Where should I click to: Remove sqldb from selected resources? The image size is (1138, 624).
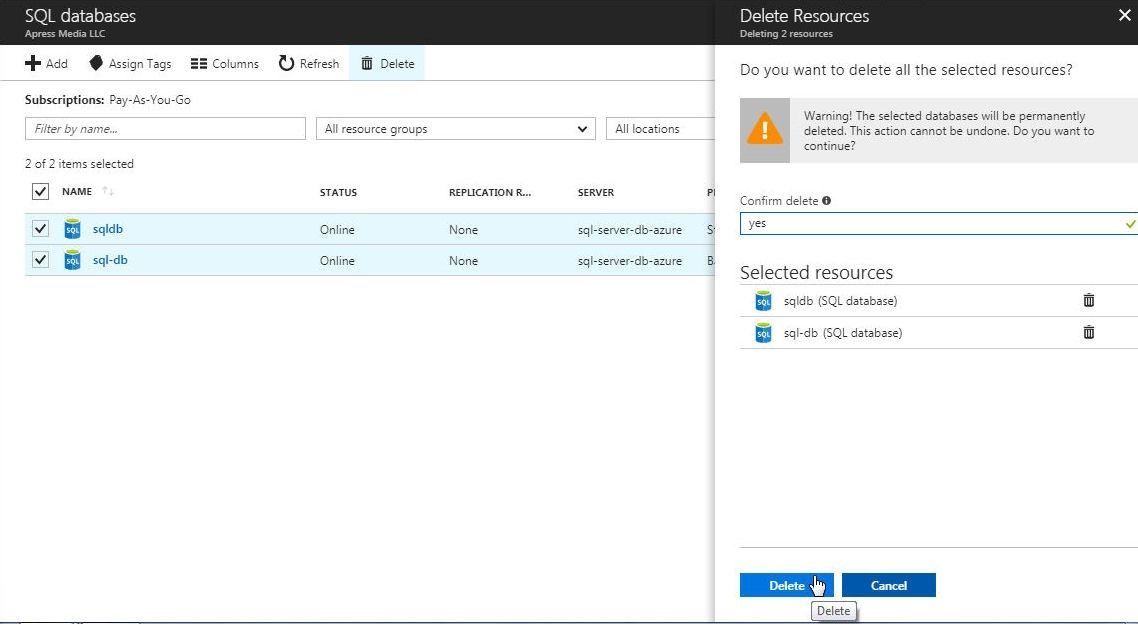point(1089,300)
